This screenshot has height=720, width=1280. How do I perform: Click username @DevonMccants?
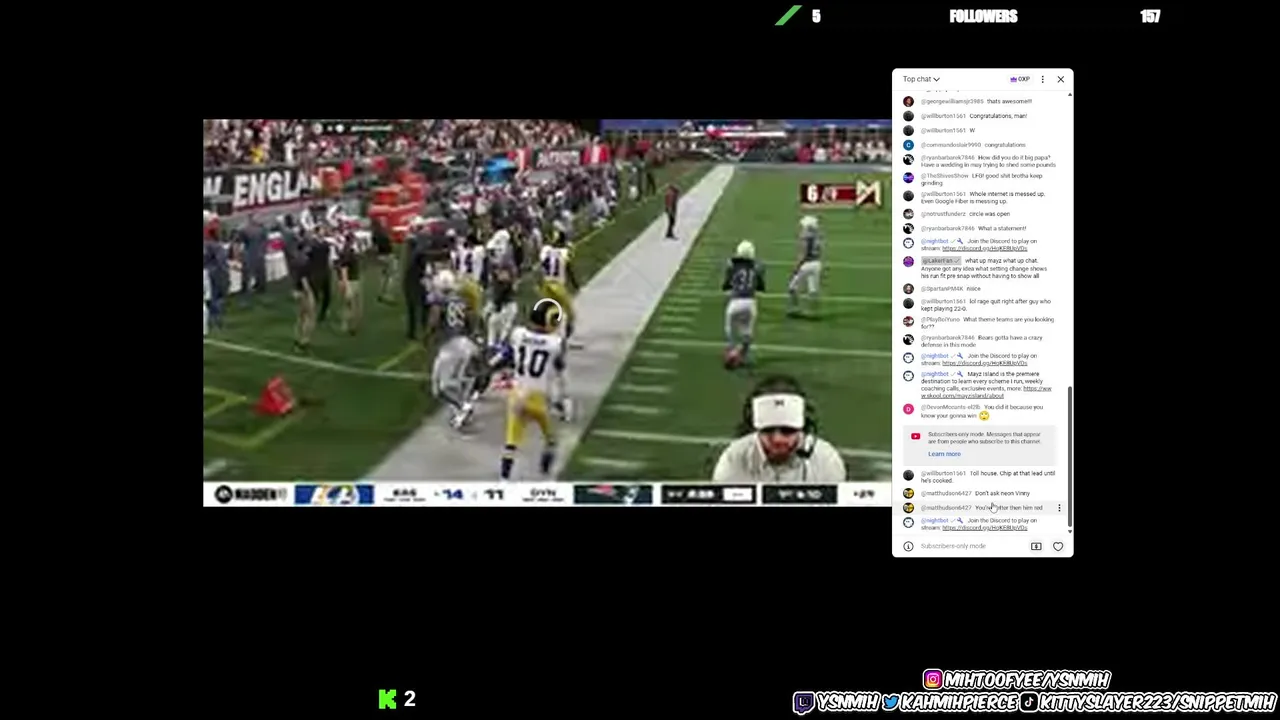(950, 407)
